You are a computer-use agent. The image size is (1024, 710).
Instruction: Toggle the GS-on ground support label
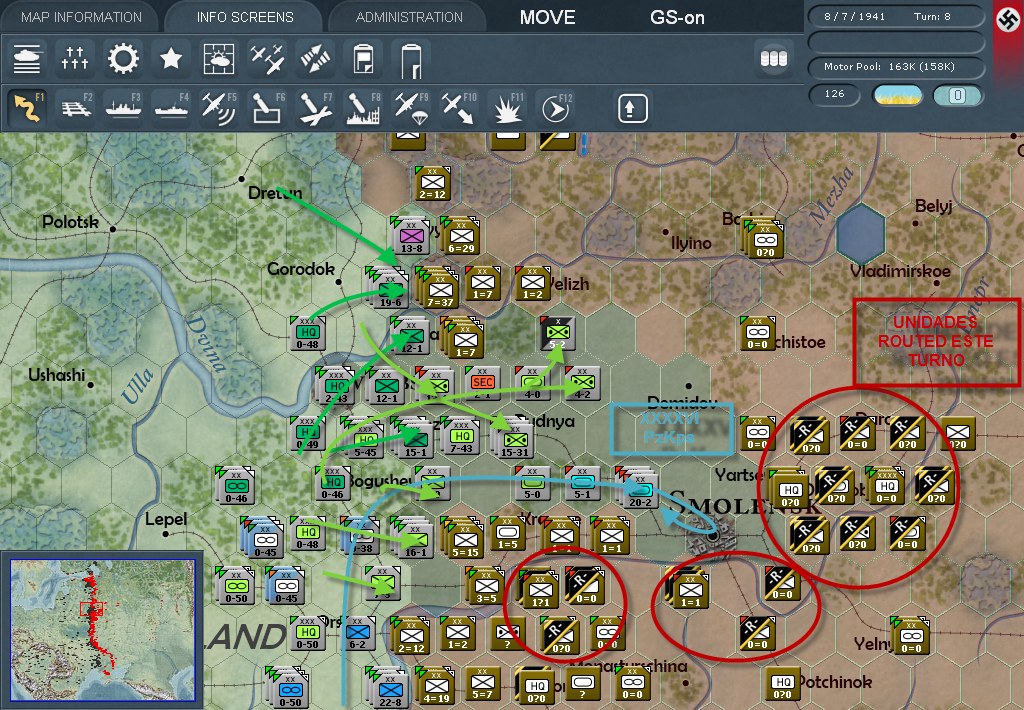[x=677, y=18]
